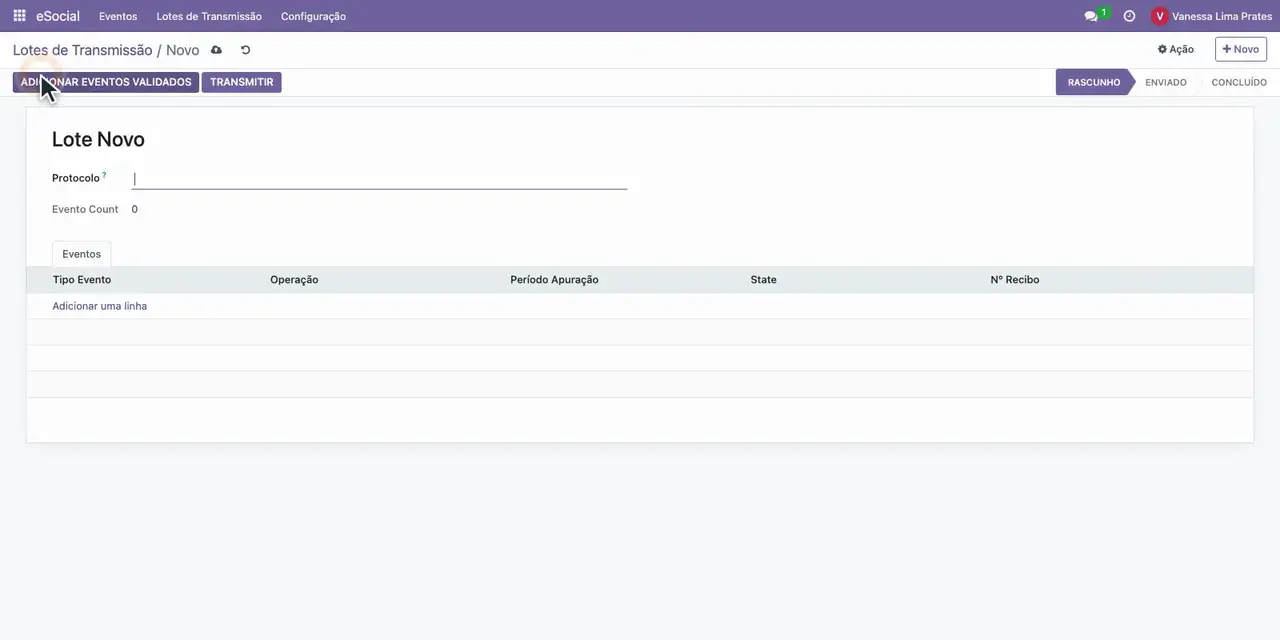Select the Rascunho status stage
Image resolution: width=1280 pixels, height=640 pixels.
(x=1093, y=82)
